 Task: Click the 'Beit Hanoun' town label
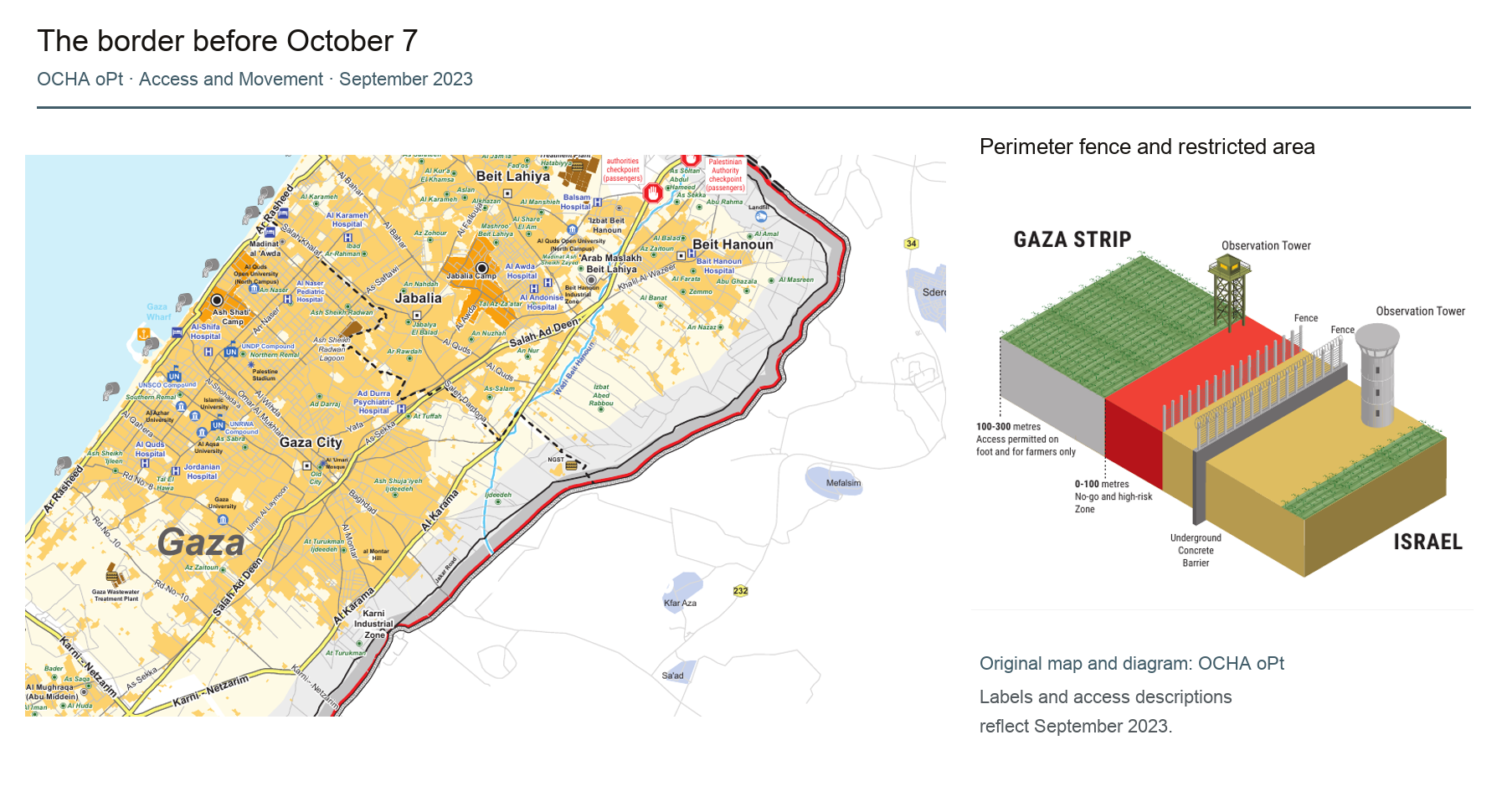tap(733, 244)
